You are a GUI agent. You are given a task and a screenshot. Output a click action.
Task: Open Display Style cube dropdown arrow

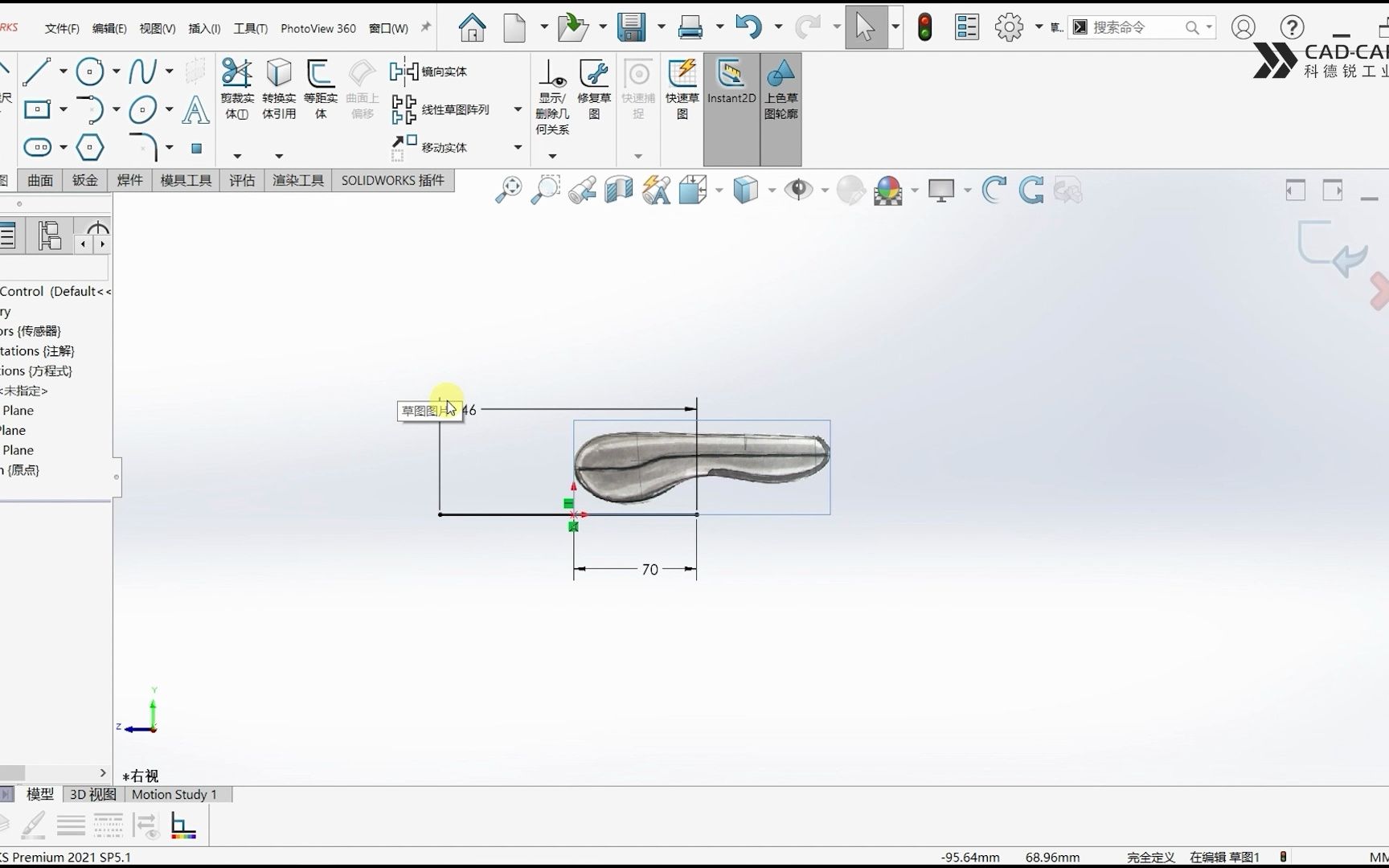(x=772, y=190)
